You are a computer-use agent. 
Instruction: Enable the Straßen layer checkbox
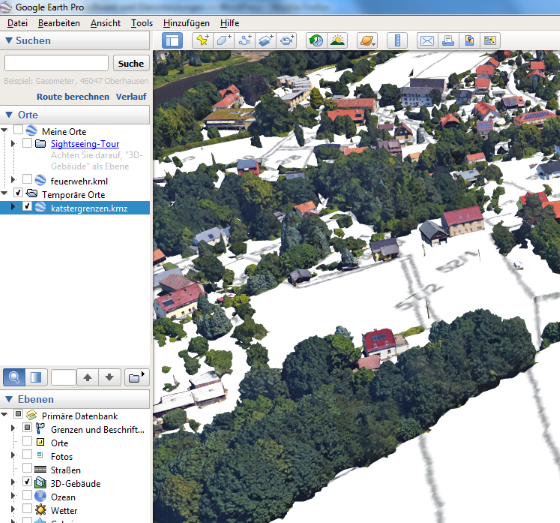click(27, 468)
